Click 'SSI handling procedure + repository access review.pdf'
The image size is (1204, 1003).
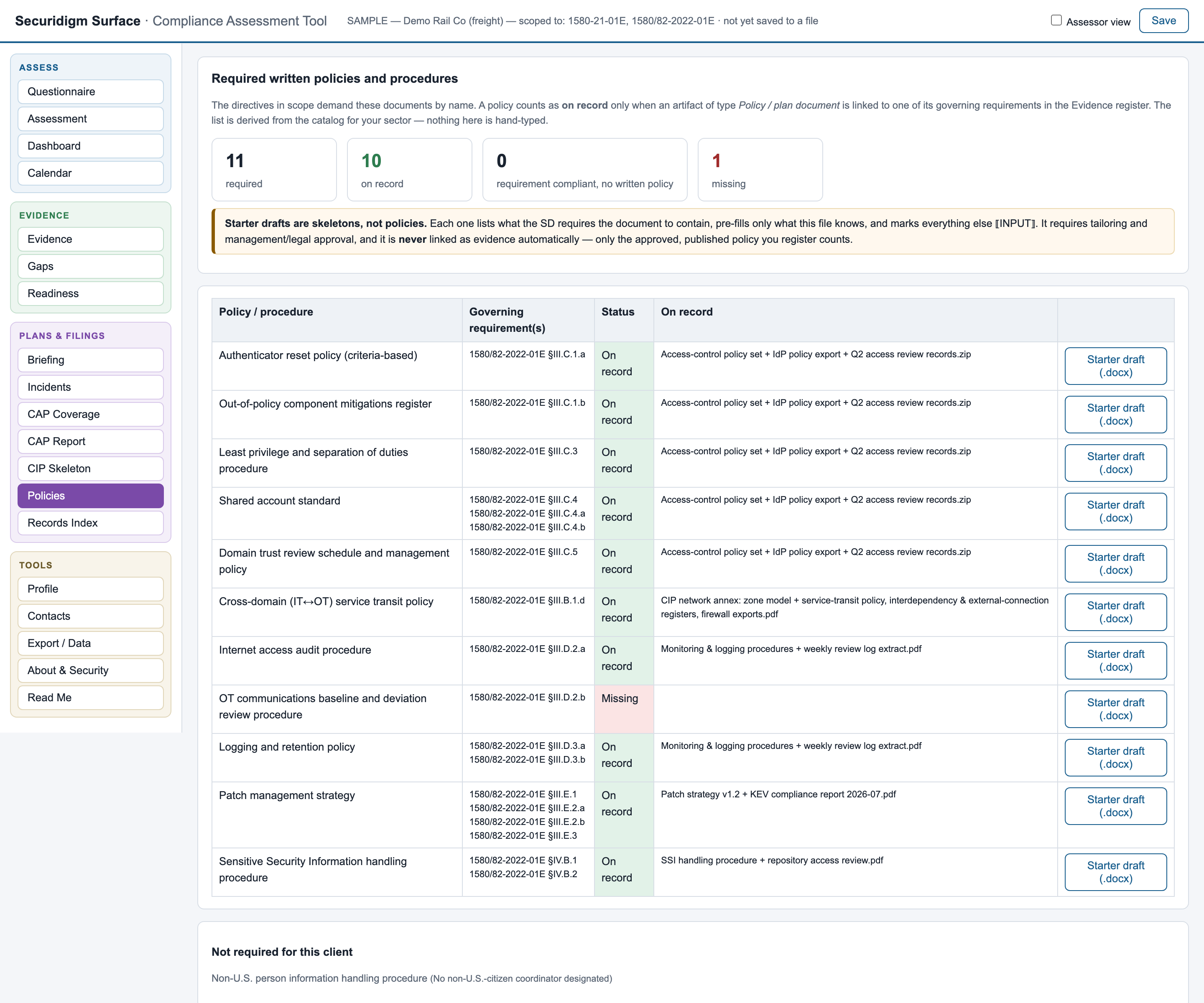[x=772, y=860]
